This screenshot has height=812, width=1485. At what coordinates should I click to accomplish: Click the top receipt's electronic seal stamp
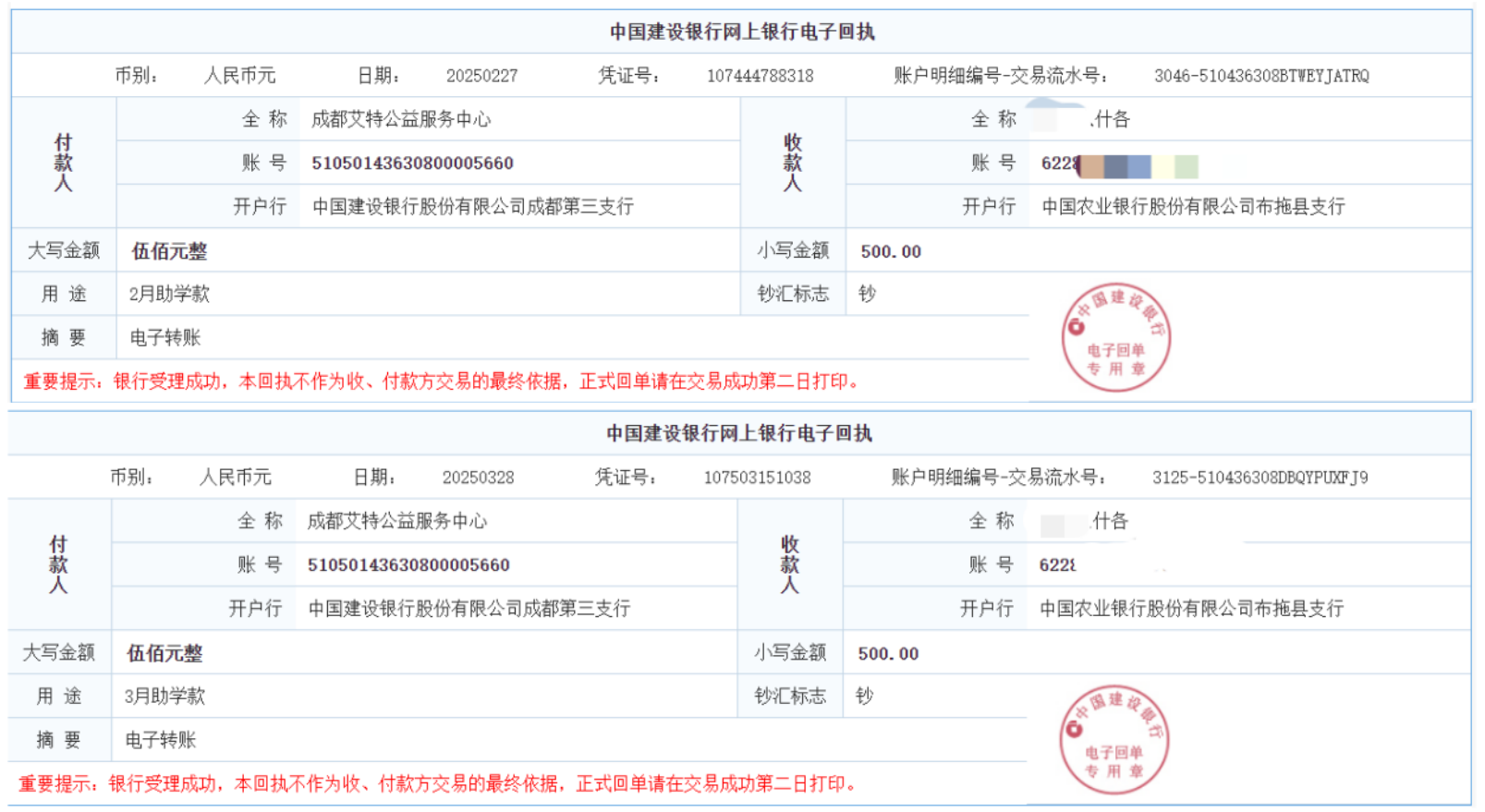point(1115,337)
